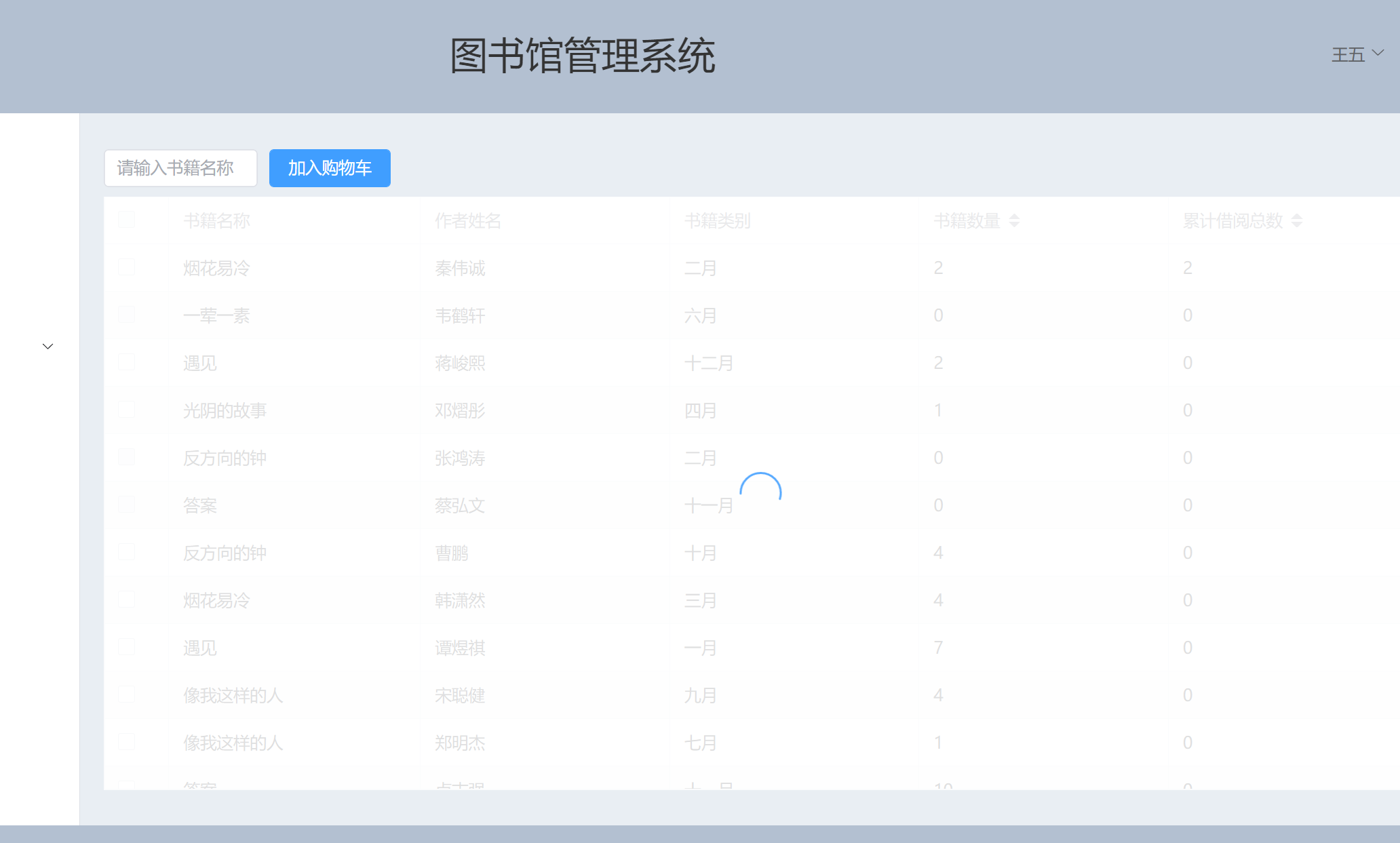The width and height of the screenshot is (1400, 843).
Task: Click ascending sort caret for 累计借阅总数
Action: coord(1296,216)
